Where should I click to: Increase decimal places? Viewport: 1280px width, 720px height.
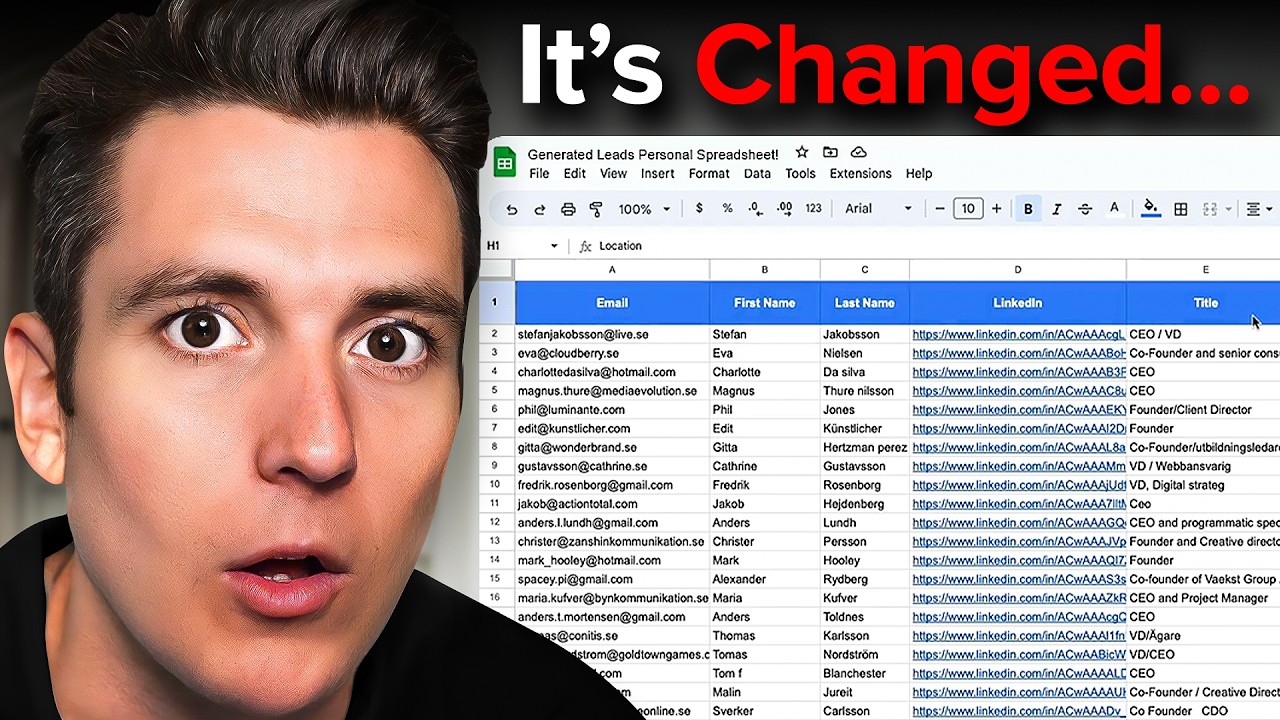click(785, 209)
